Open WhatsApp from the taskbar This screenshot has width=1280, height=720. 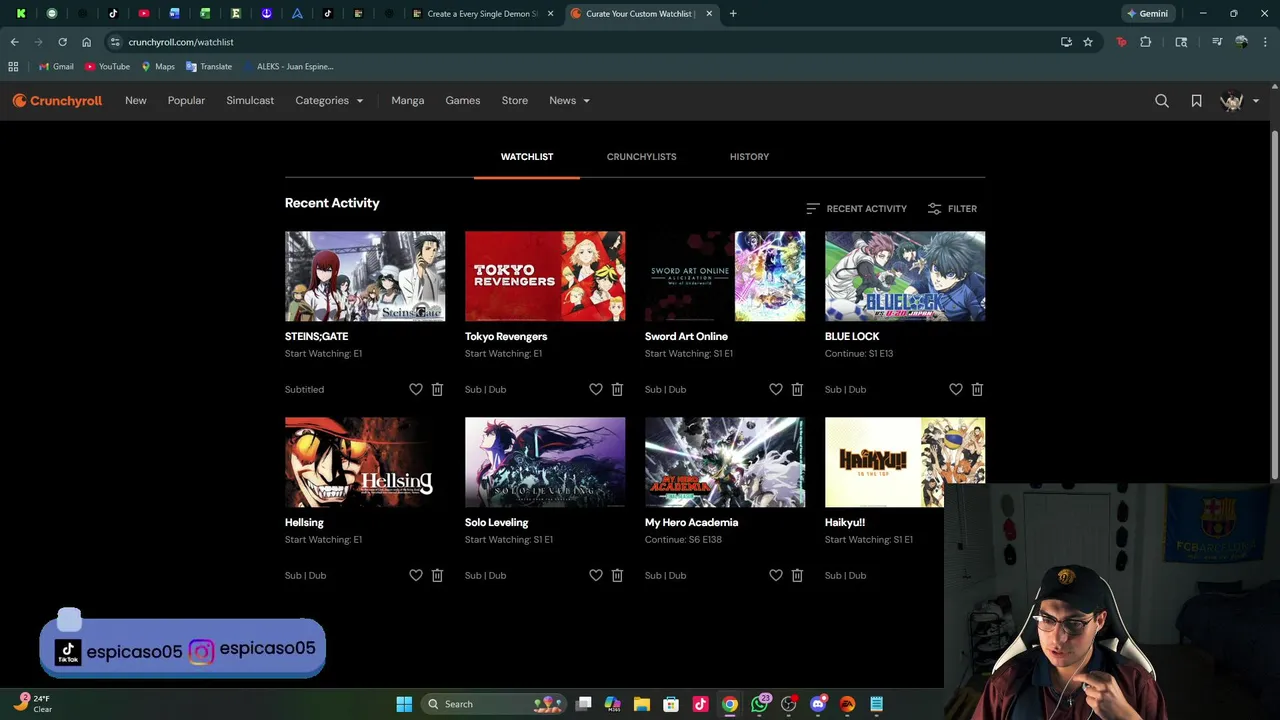[760, 704]
